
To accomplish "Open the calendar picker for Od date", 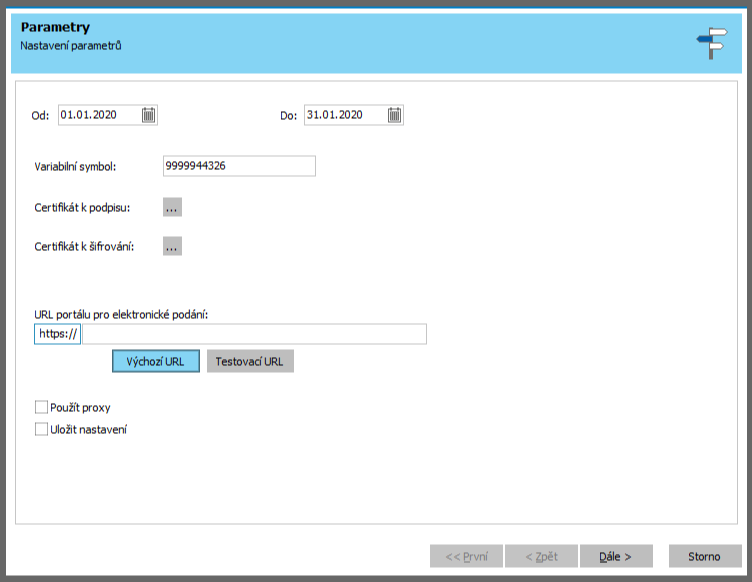I will click(148, 115).
